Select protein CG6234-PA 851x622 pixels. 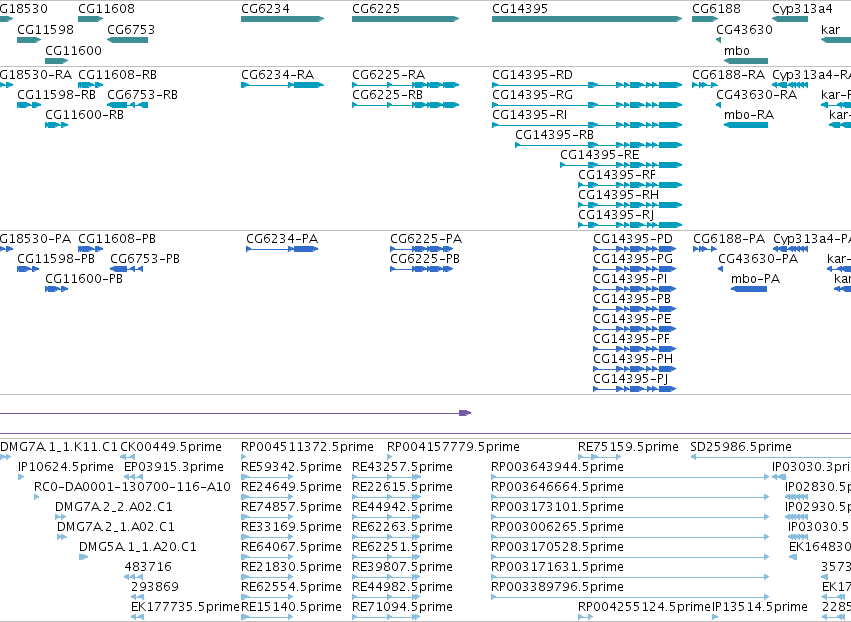click(282, 239)
